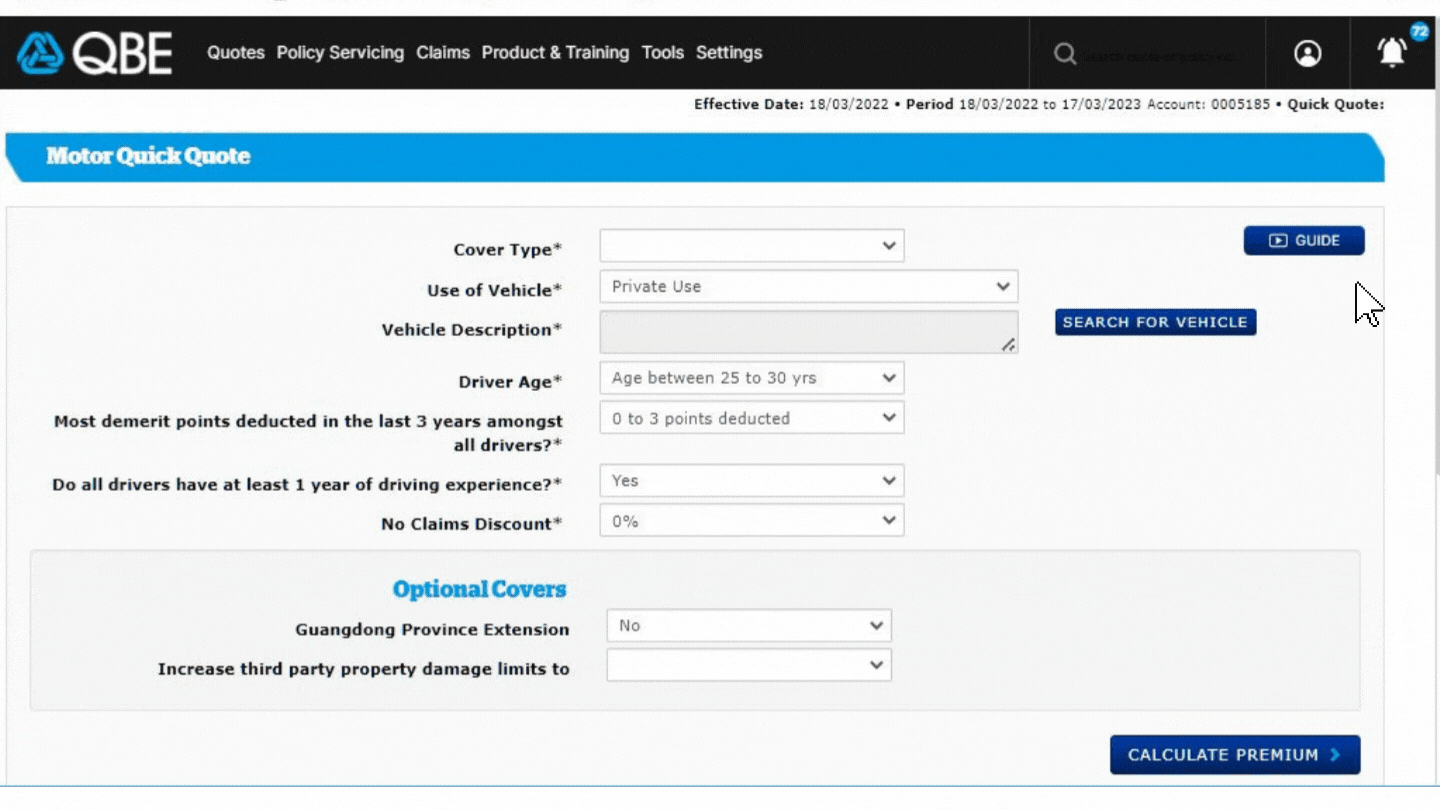Open the Tools menu

663,53
